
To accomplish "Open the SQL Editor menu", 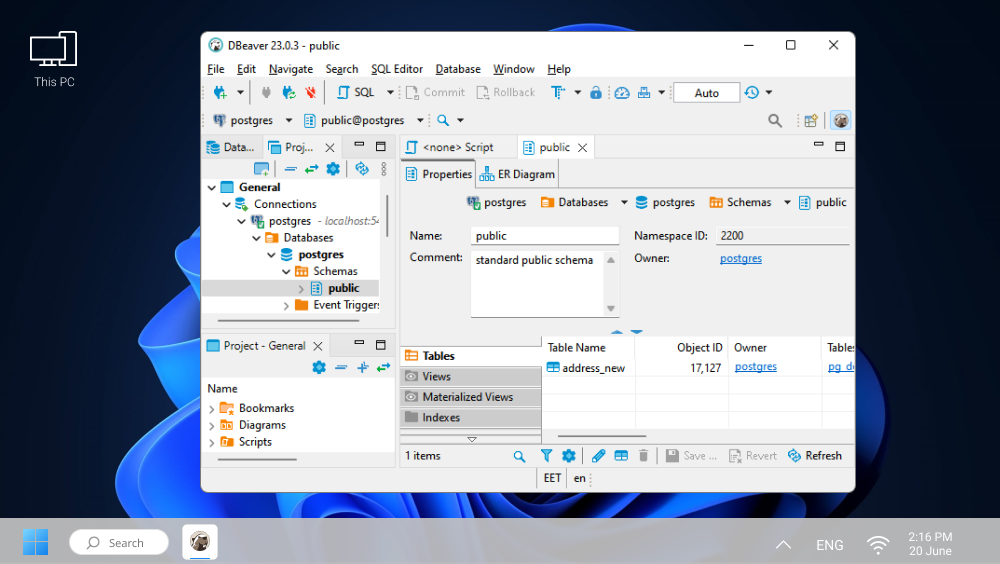I will coord(397,69).
